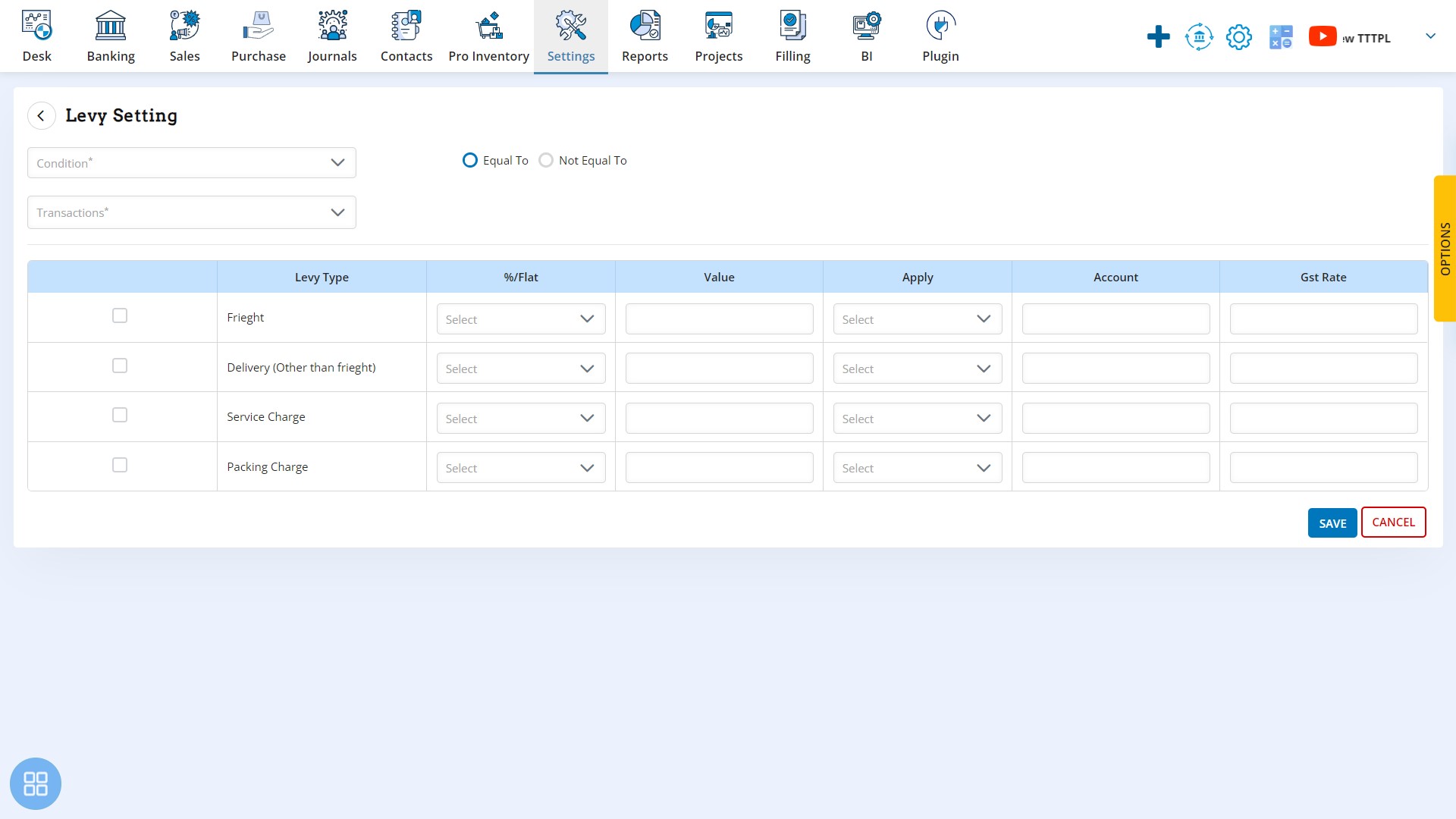1456x819 pixels.
Task: Open the %/Flat dropdown for Service Charge
Action: click(521, 418)
